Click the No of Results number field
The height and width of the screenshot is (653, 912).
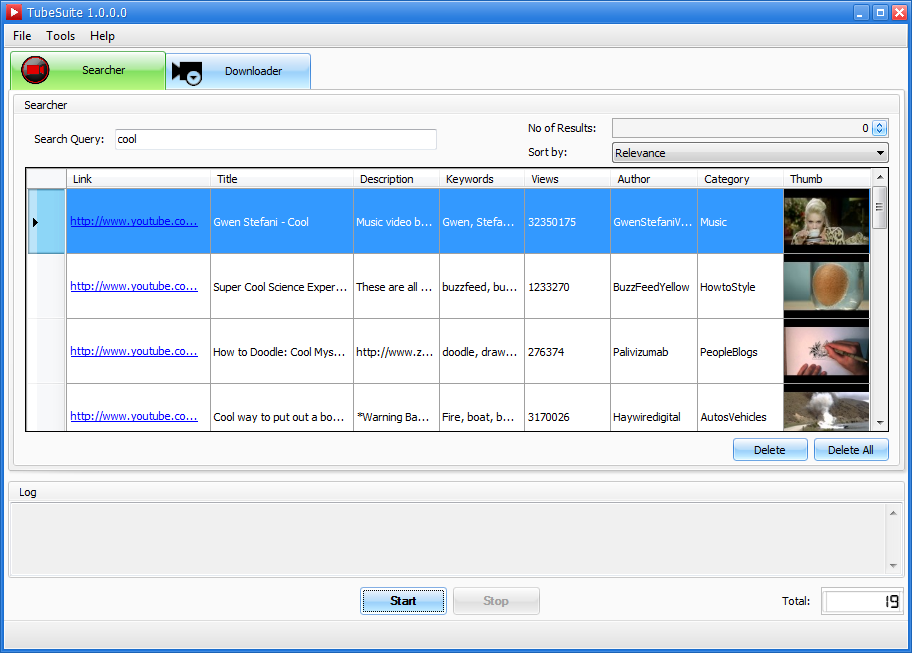click(742, 128)
